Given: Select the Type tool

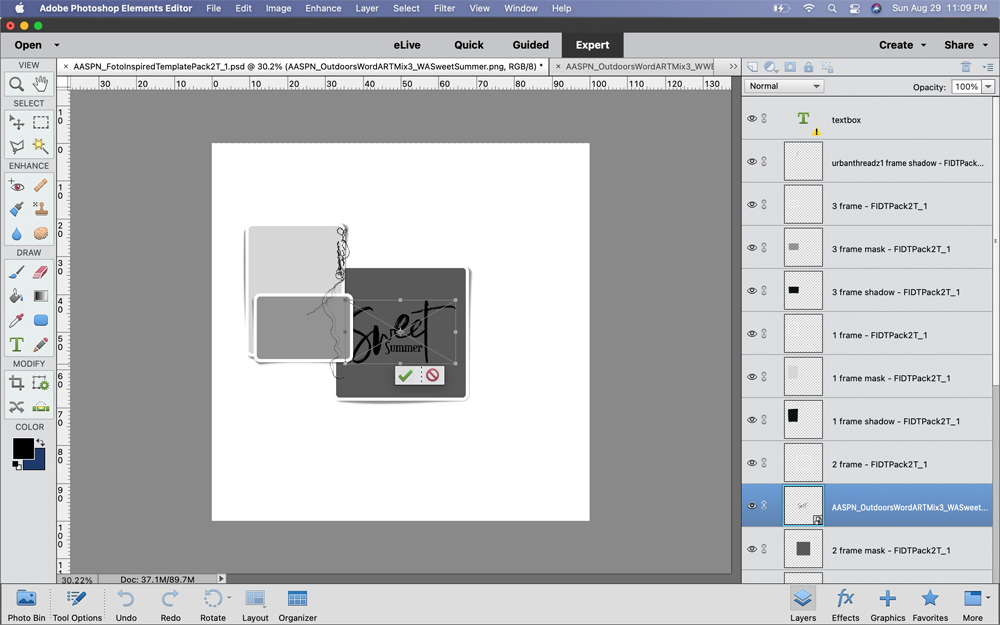Looking at the screenshot, I should pos(17,344).
